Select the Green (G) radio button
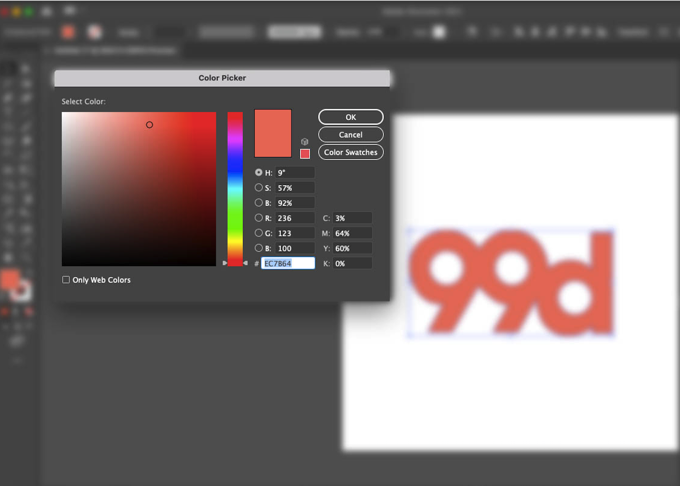 (x=259, y=233)
